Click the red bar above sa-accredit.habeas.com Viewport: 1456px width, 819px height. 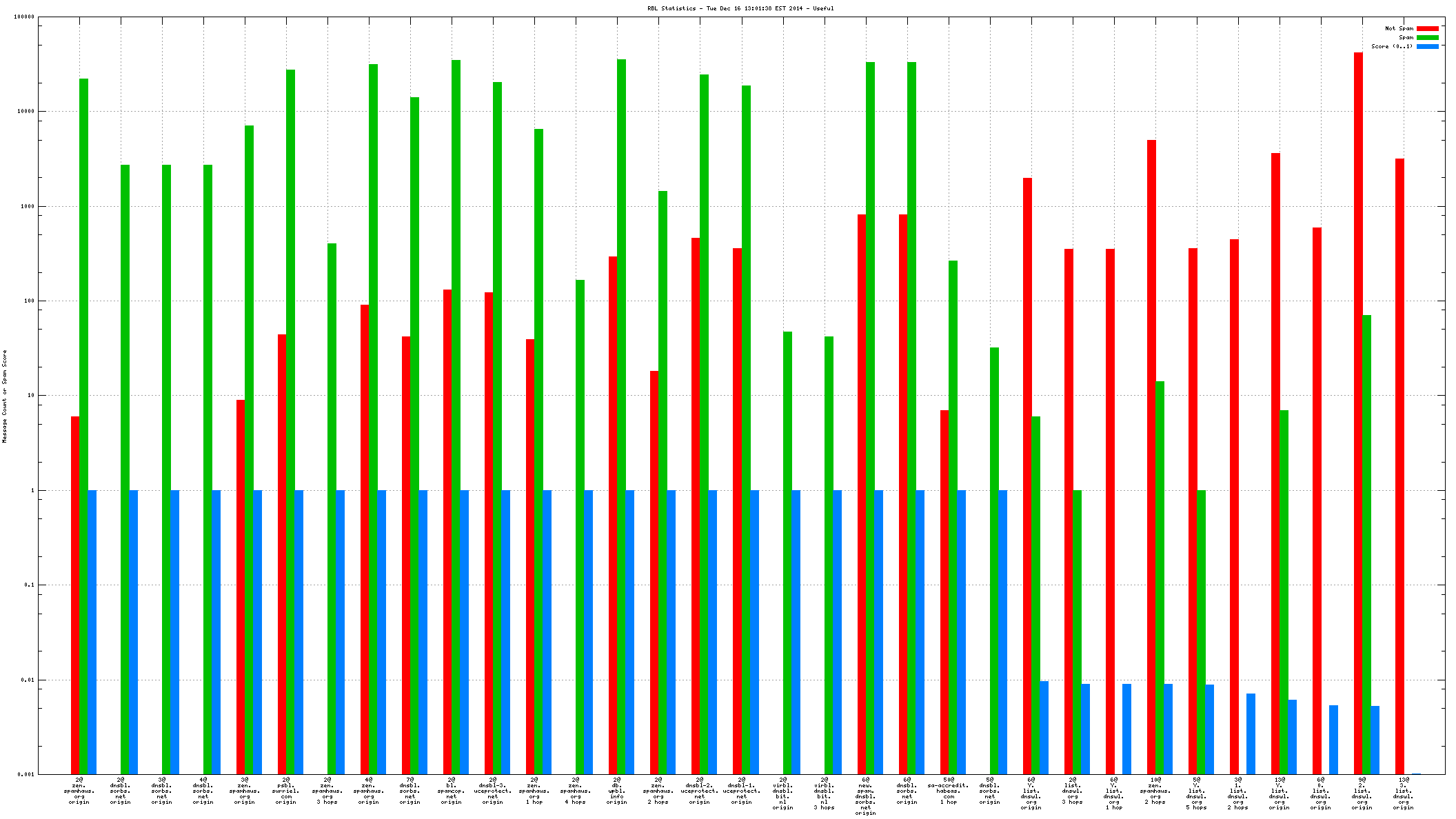(944, 593)
